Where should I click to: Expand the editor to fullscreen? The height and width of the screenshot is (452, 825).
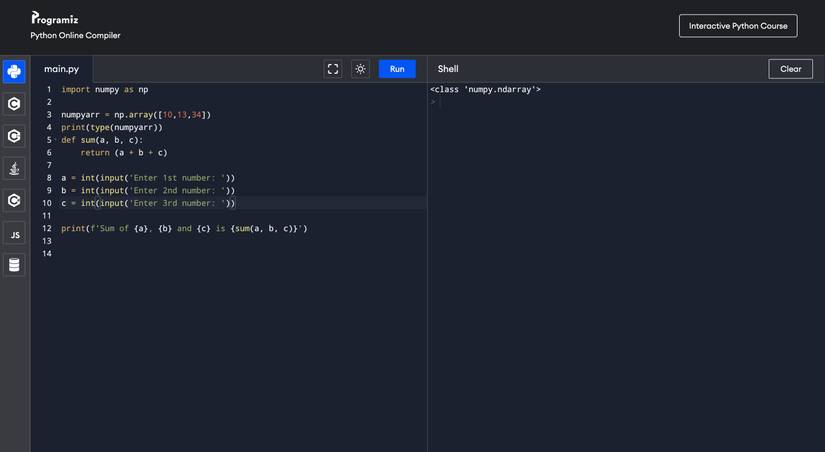click(x=333, y=69)
